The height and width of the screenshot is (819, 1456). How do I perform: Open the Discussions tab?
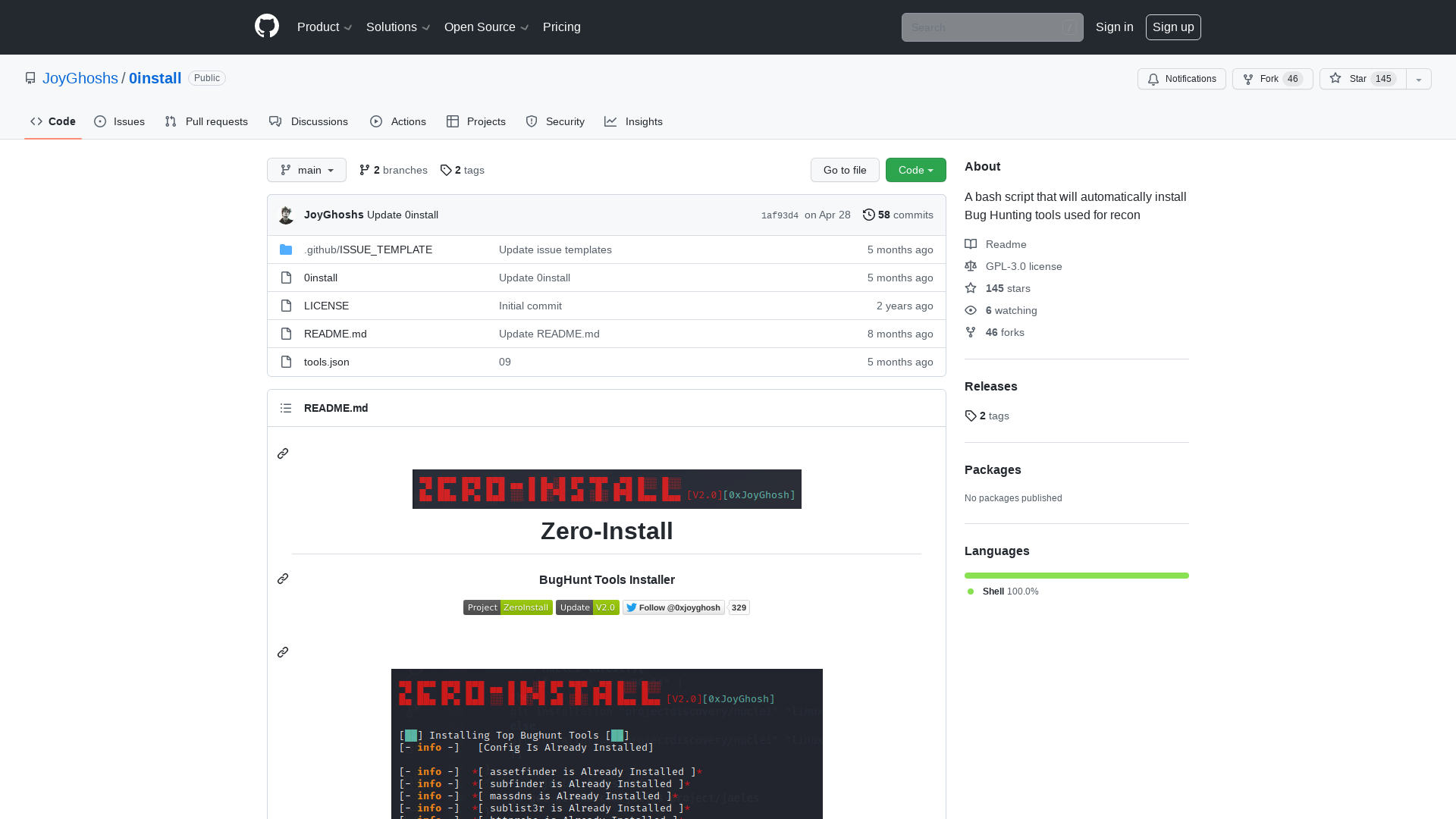pos(309,121)
